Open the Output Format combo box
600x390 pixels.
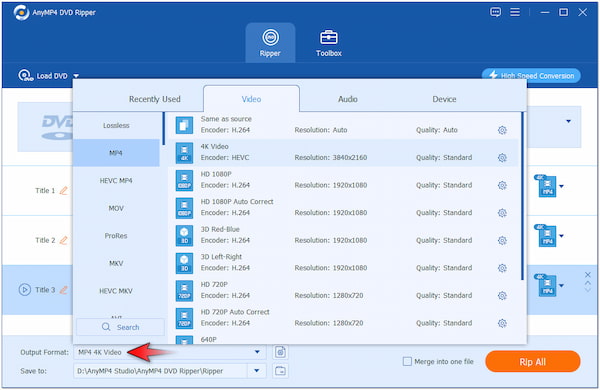pyautogui.click(x=170, y=352)
